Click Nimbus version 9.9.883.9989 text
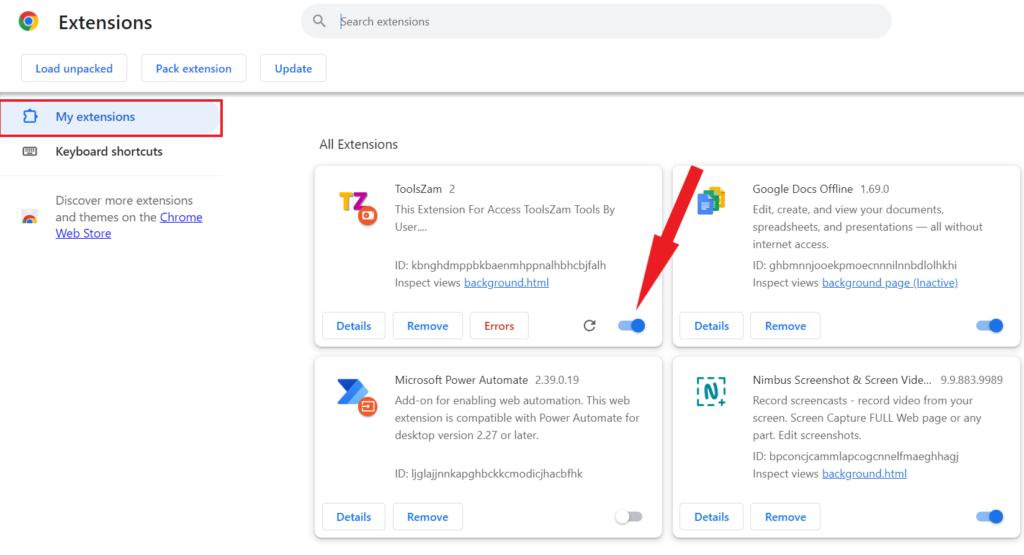 pos(971,380)
